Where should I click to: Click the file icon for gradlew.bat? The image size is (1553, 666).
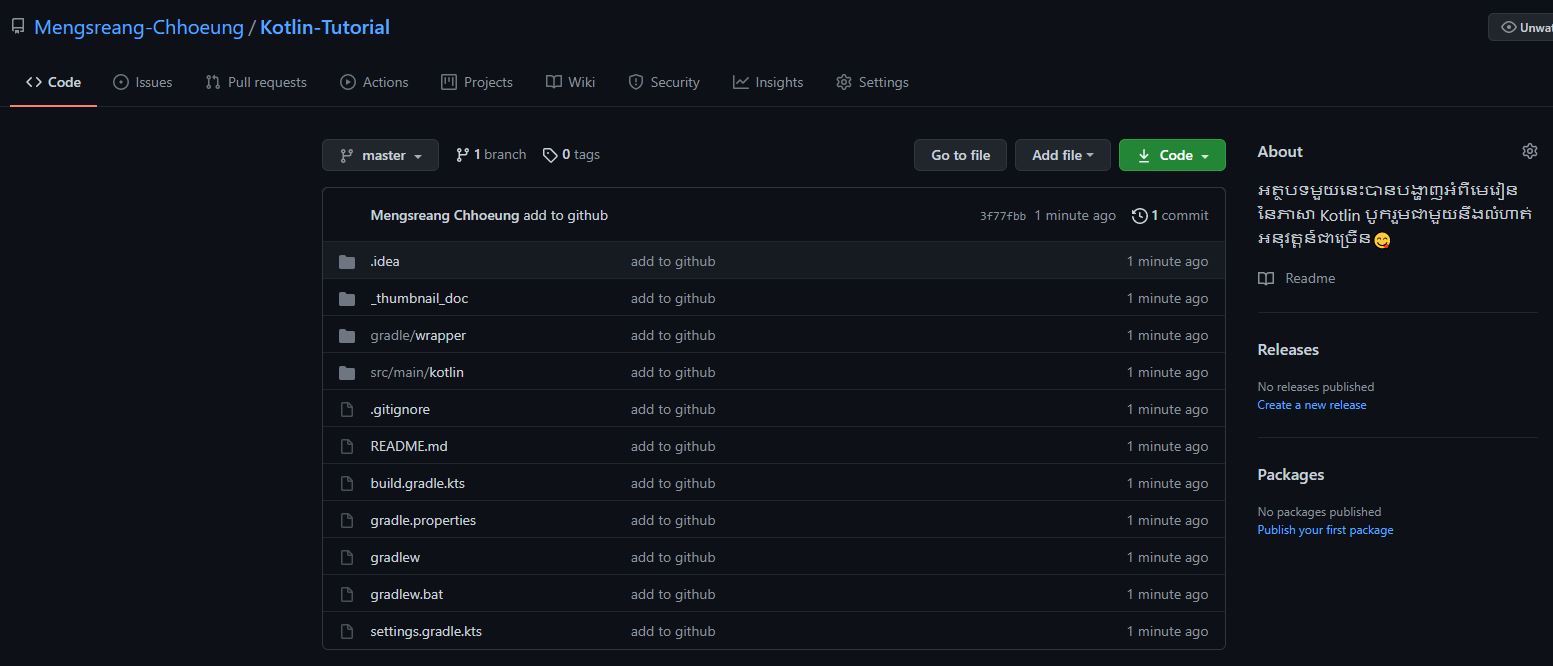click(x=347, y=594)
